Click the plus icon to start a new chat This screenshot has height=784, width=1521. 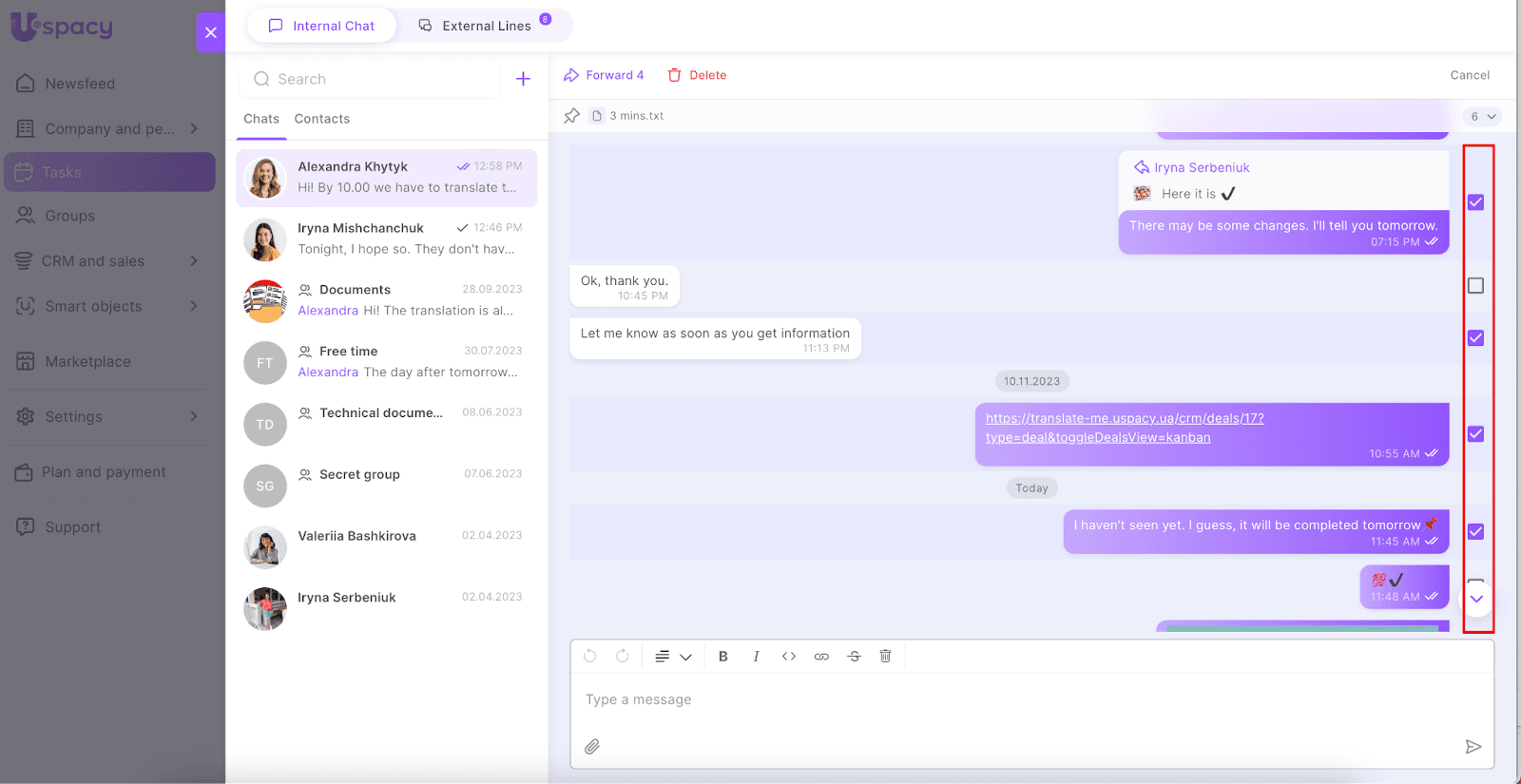tap(523, 79)
